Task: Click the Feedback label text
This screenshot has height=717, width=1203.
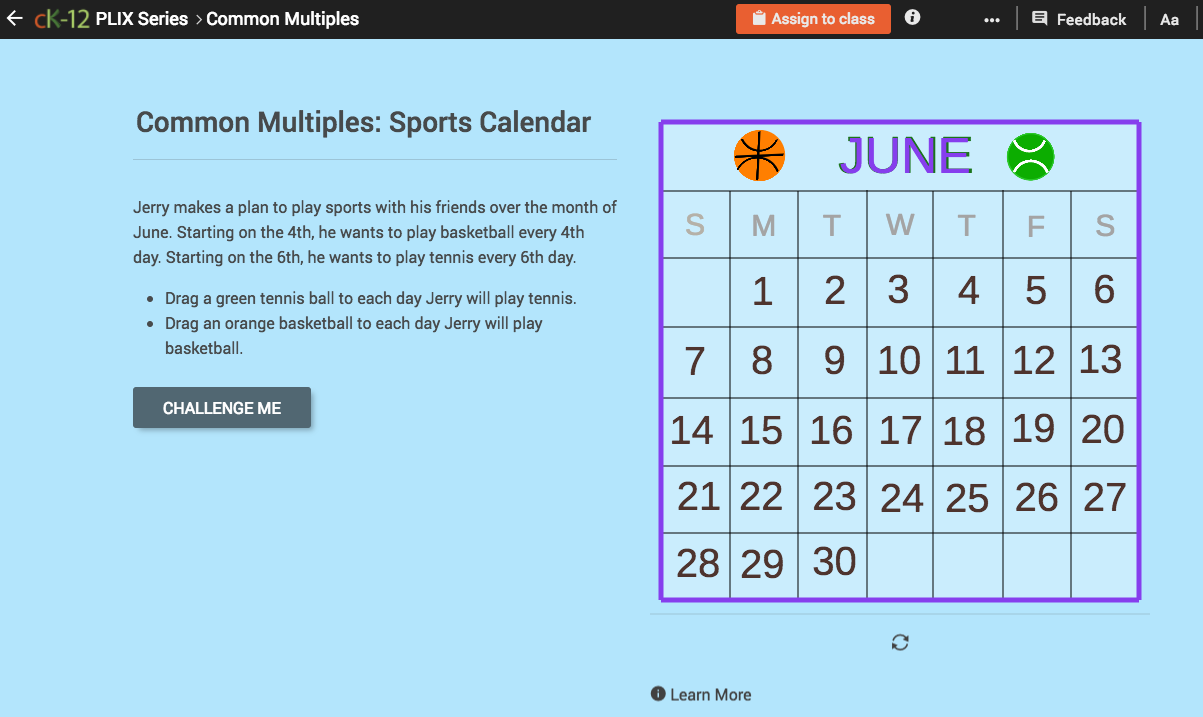Action: pos(1090,18)
